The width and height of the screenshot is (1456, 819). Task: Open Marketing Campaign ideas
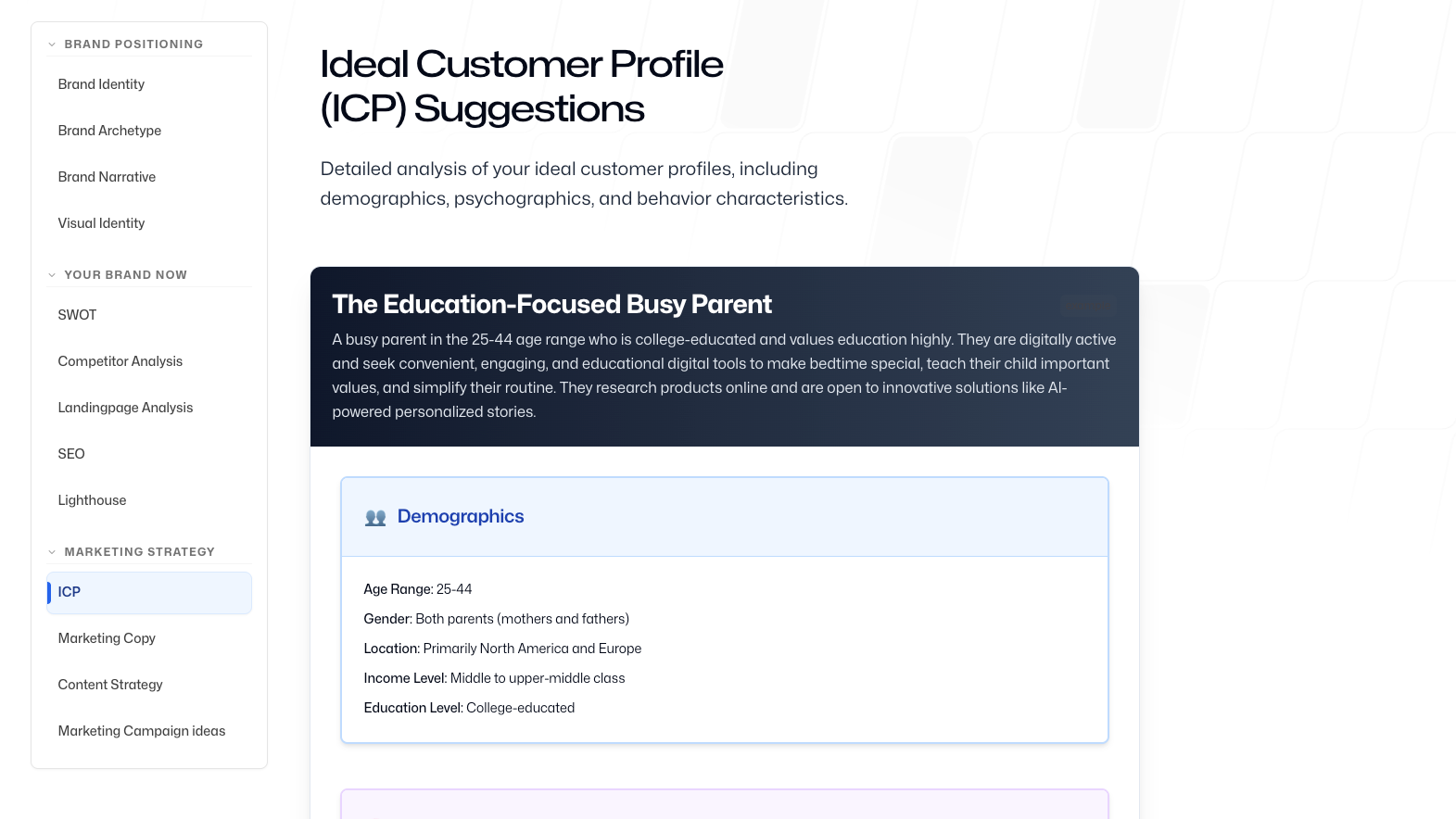(142, 731)
